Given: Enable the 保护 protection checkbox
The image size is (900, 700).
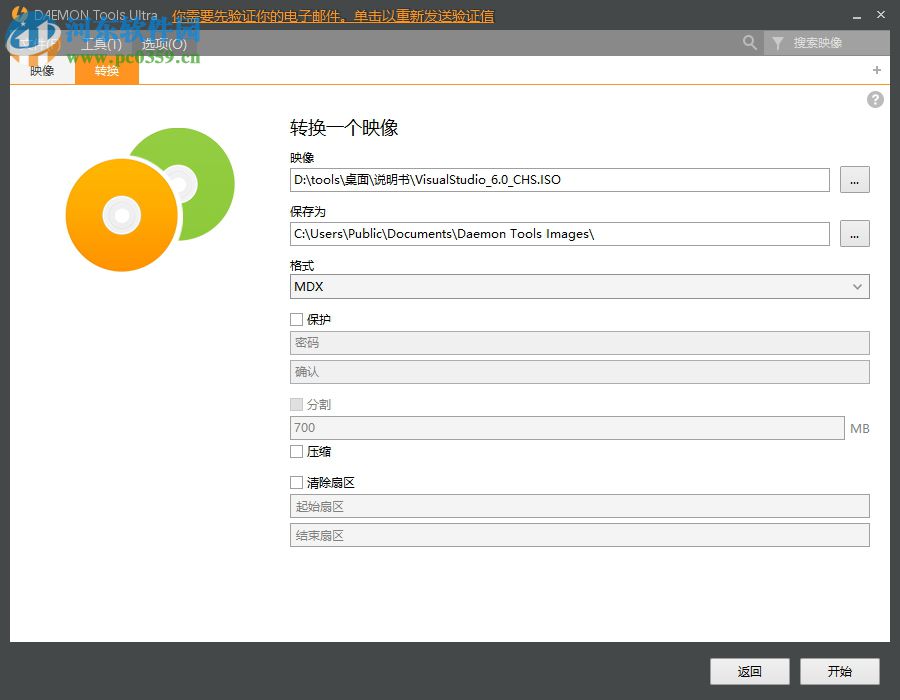Looking at the screenshot, I should click(296, 319).
